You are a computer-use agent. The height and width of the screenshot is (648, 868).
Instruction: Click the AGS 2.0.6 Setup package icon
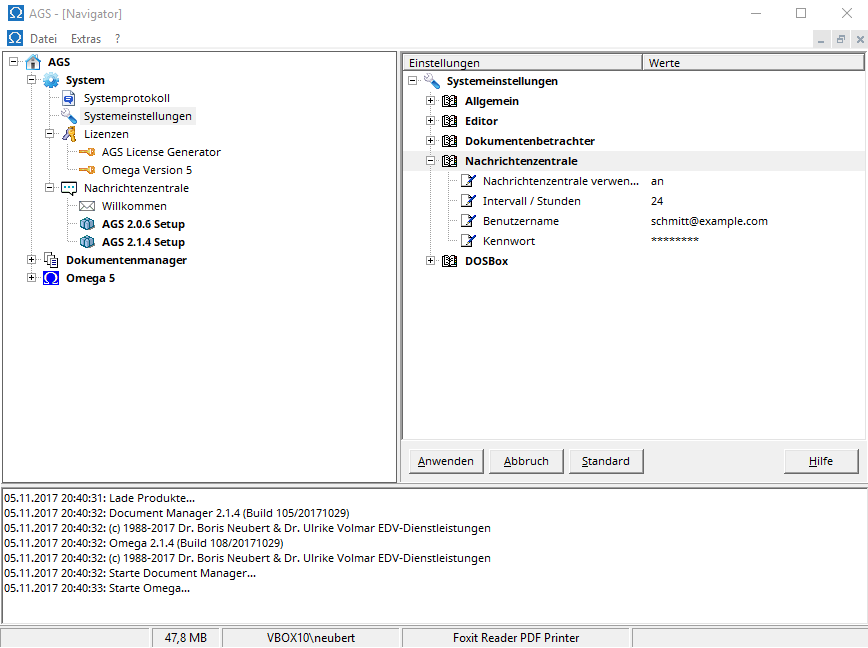pos(87,224)
